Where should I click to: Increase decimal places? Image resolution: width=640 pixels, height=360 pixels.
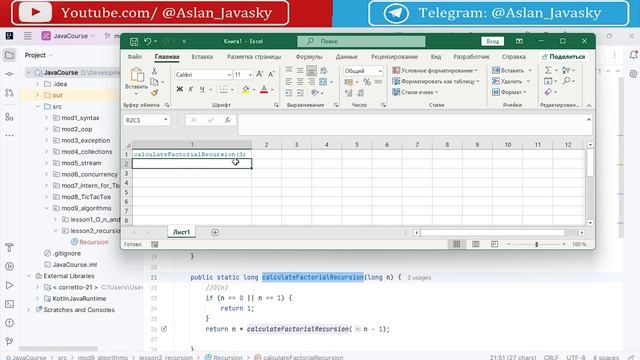pyautogui.click(x=349, y=93)
